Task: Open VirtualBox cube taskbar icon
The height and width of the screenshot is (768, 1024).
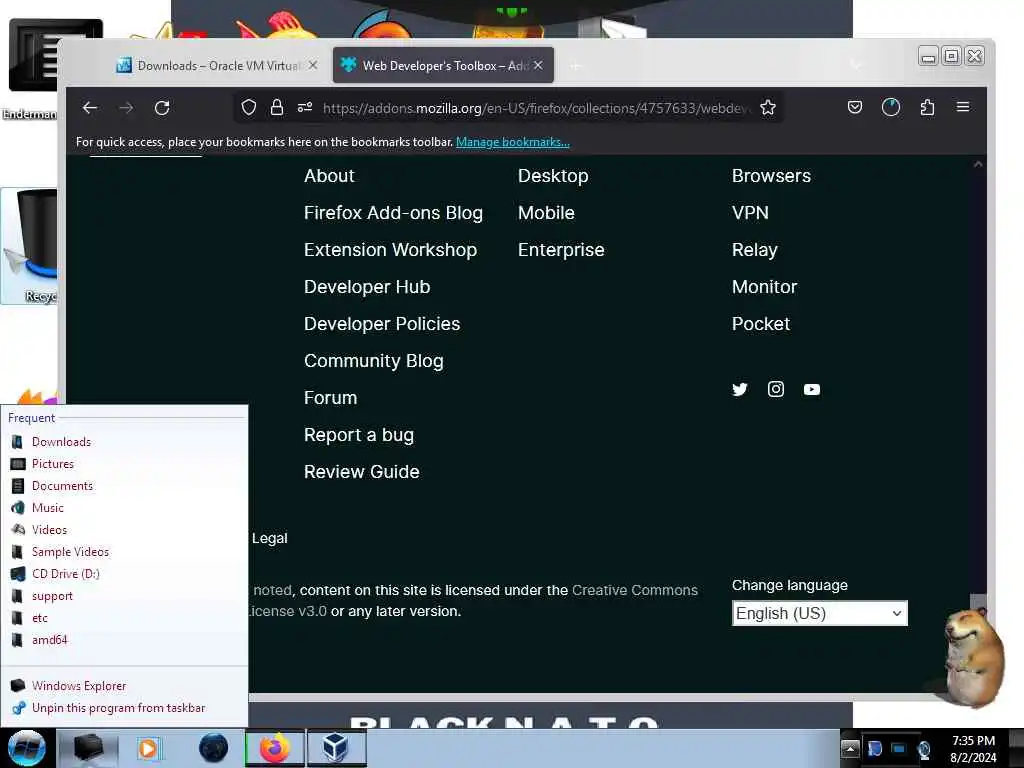Action: [x=336, y=748]
